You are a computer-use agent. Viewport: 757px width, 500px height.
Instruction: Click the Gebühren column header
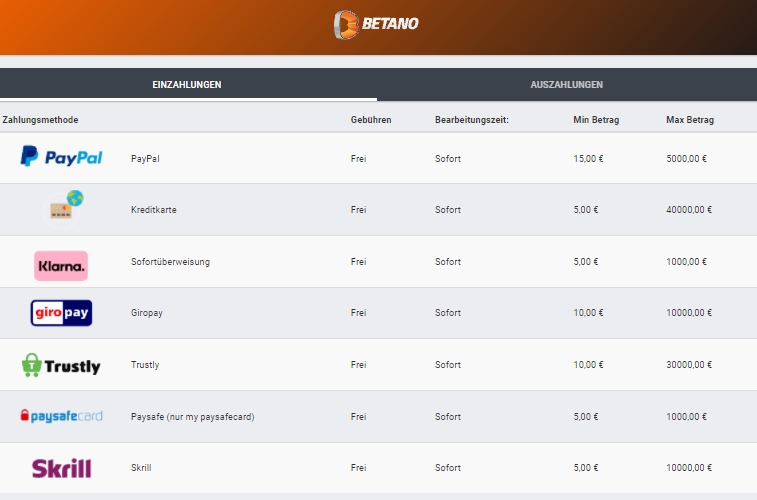click(371, 120)
